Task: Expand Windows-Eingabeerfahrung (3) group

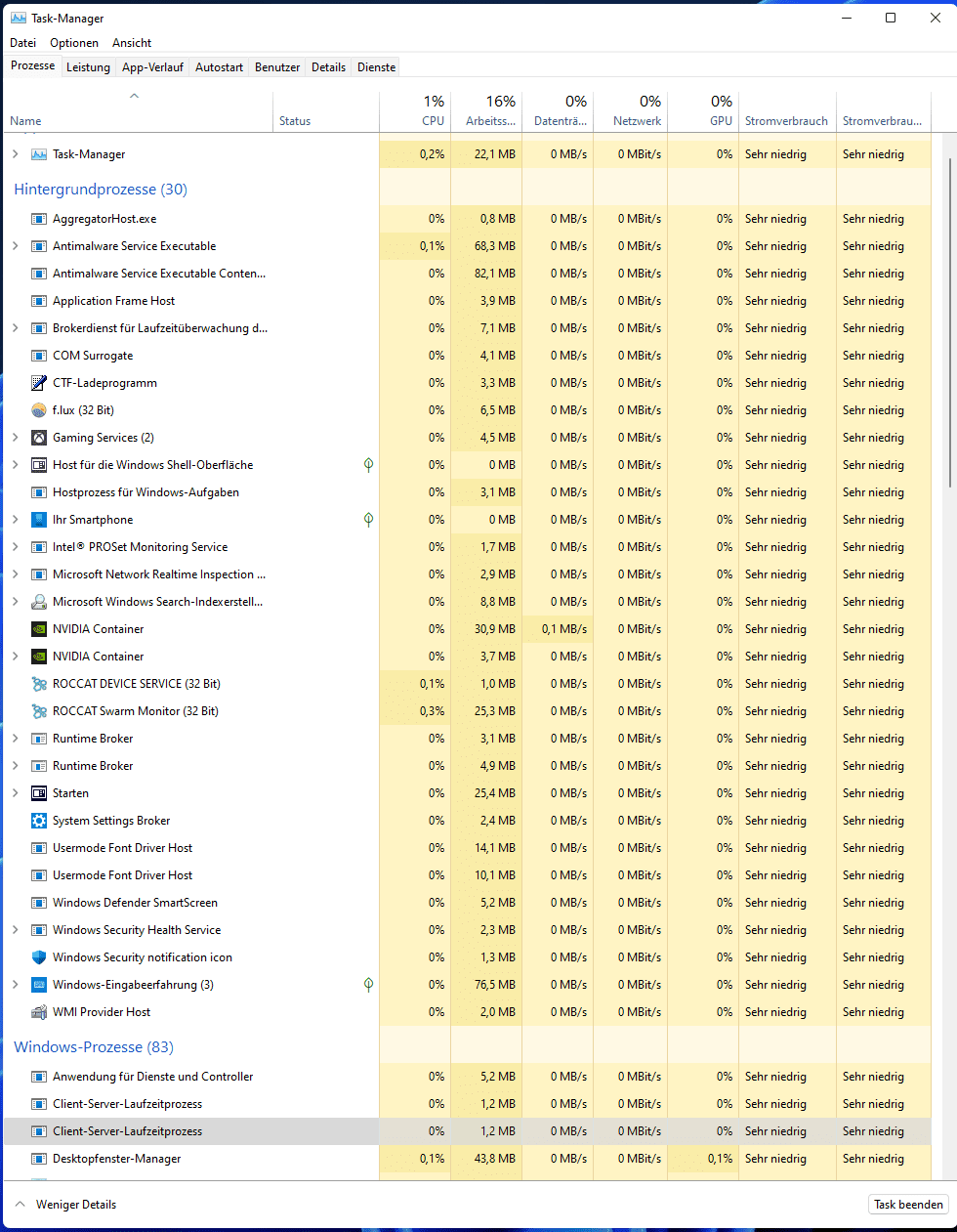Action: (15, 985)
